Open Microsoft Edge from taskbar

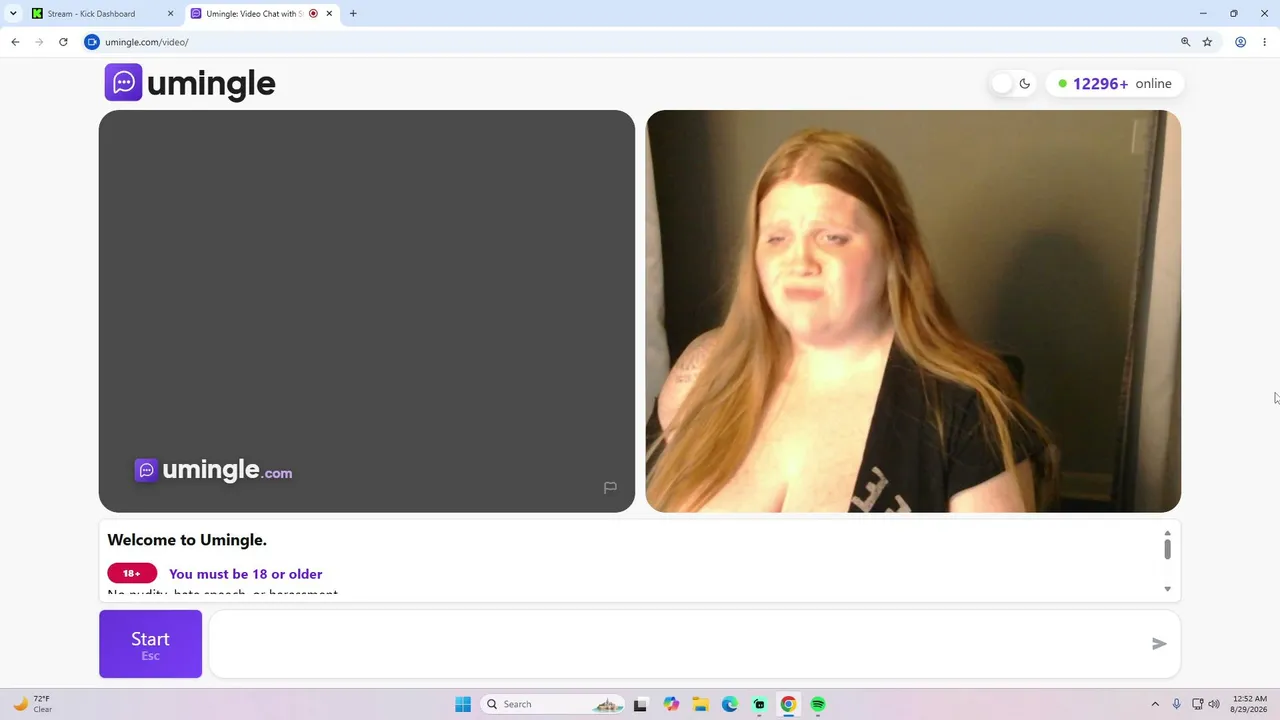coord(730,704)
